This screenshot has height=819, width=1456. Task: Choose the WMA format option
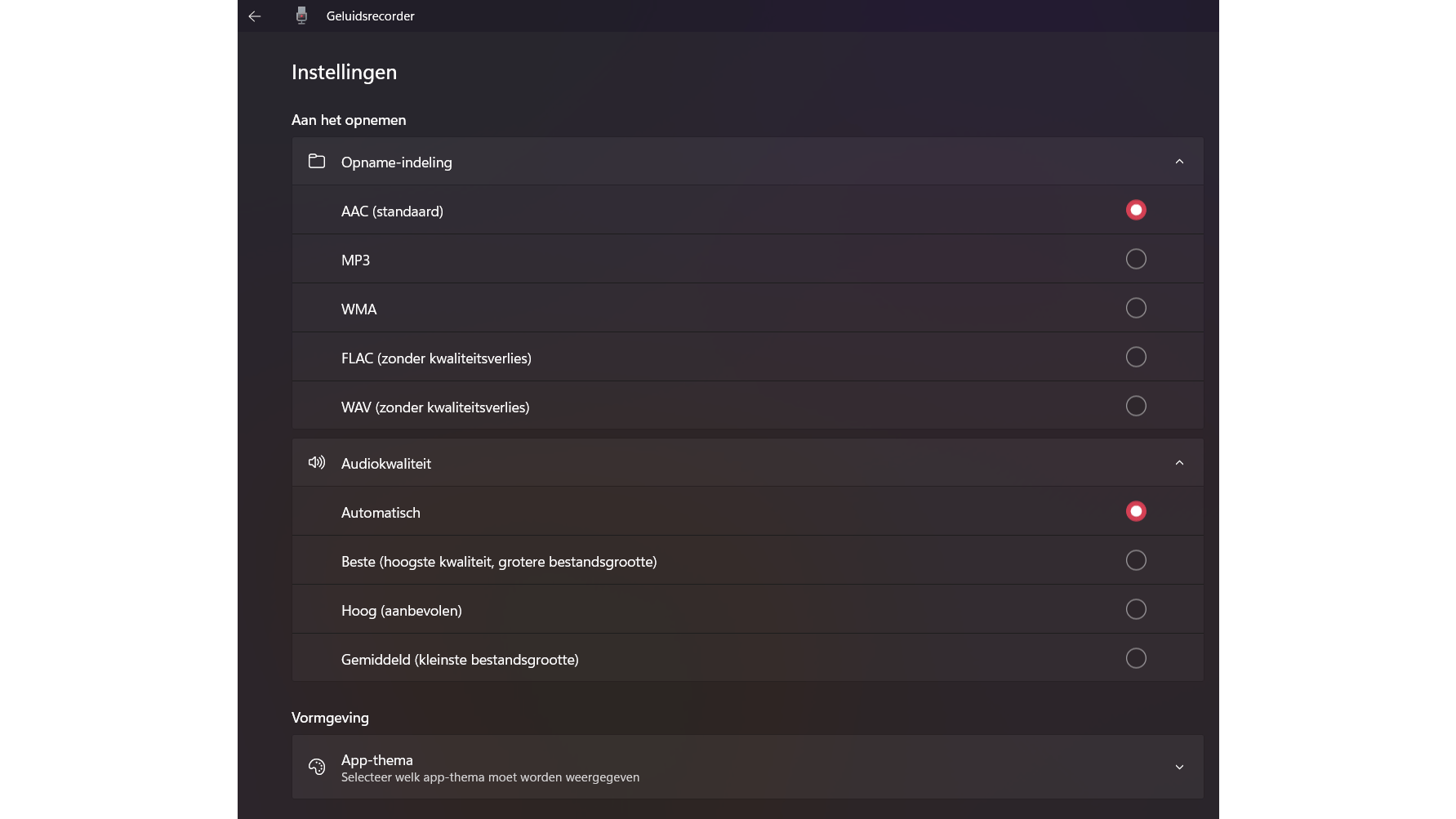(1136, 309)
